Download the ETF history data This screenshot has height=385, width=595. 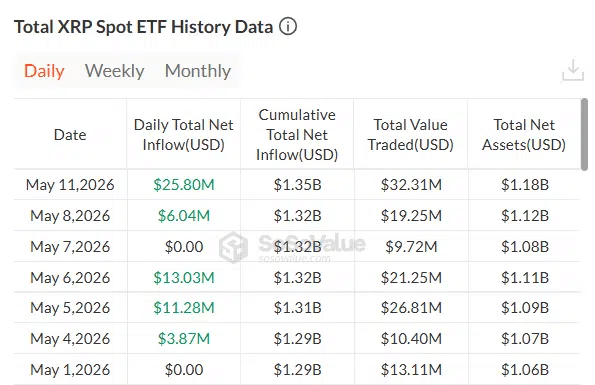(573, 70)
